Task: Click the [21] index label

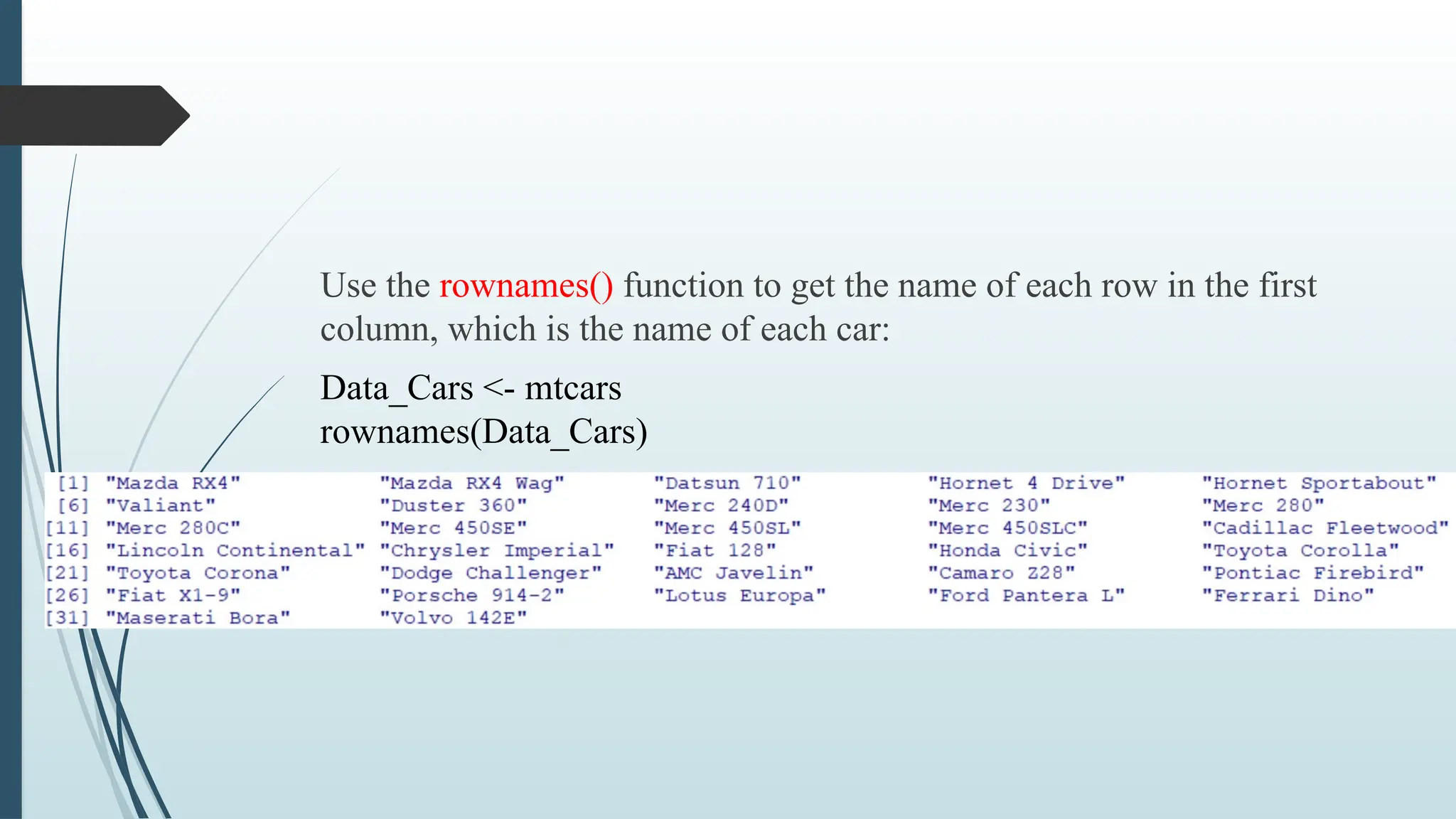Action: click(x=68, y=573)
